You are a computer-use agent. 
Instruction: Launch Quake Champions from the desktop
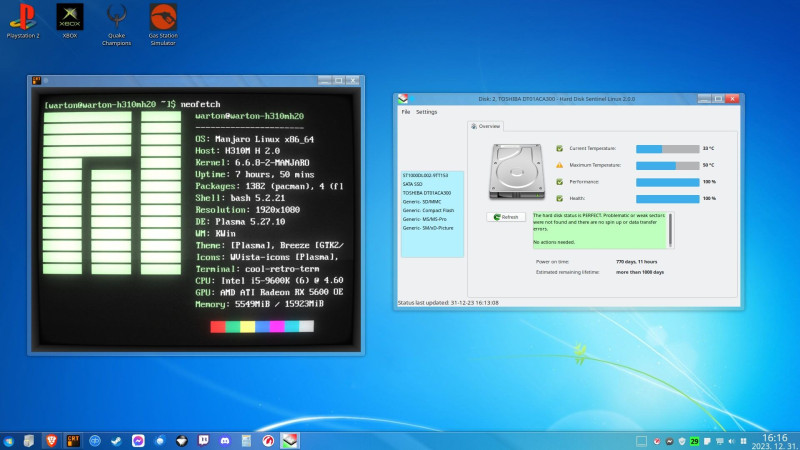coord(116,17)
